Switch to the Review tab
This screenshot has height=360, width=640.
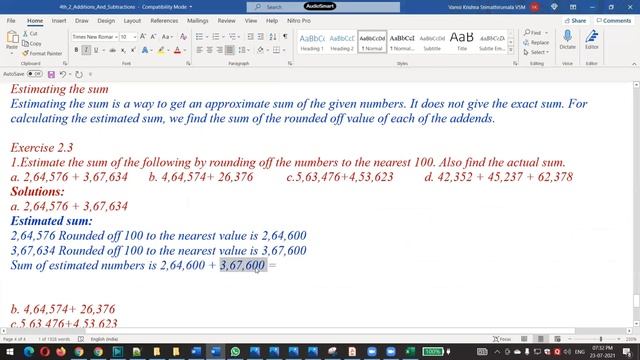(226, 20)
